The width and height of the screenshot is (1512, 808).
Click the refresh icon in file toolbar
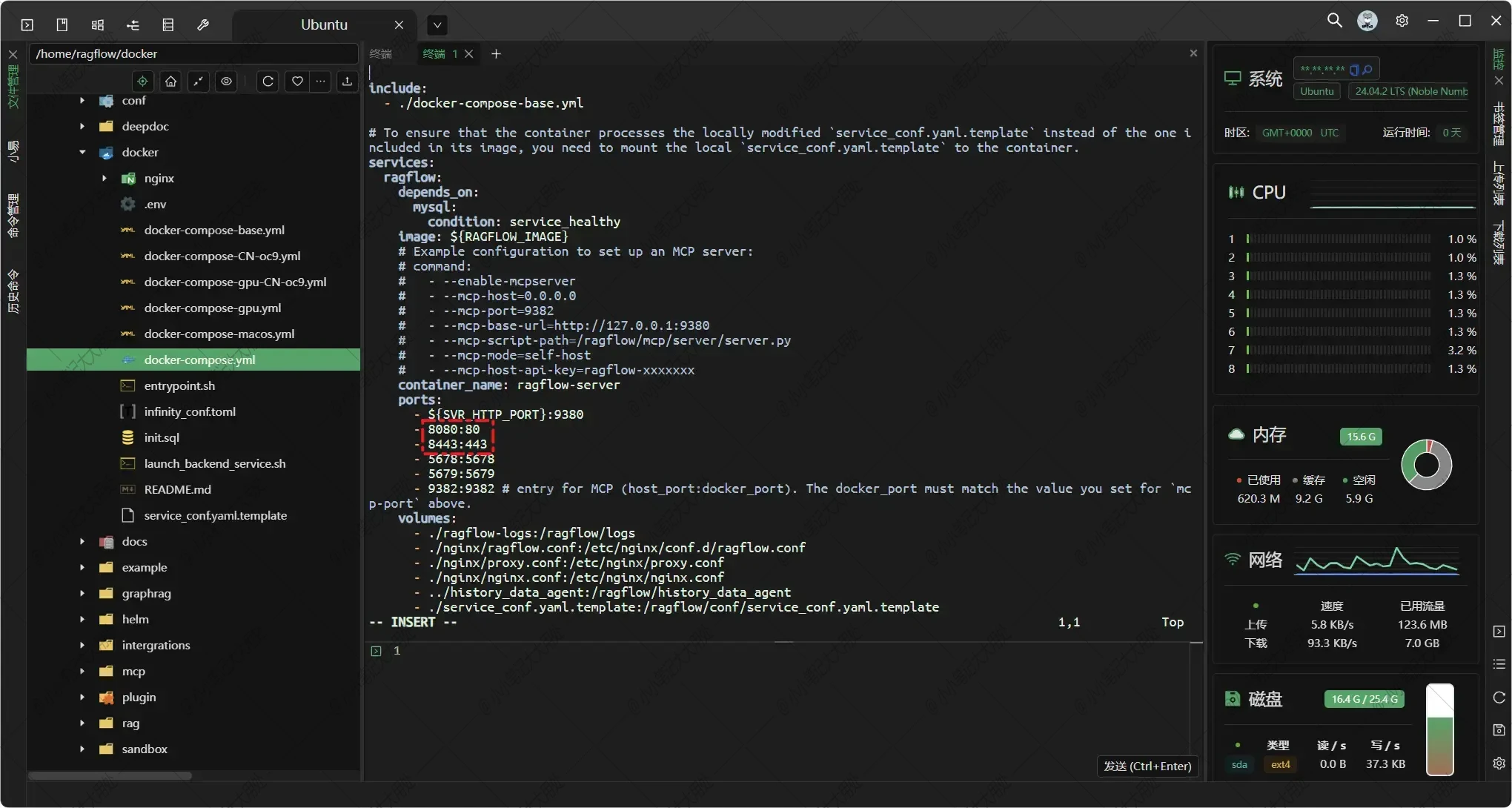(x=268, y=82)
